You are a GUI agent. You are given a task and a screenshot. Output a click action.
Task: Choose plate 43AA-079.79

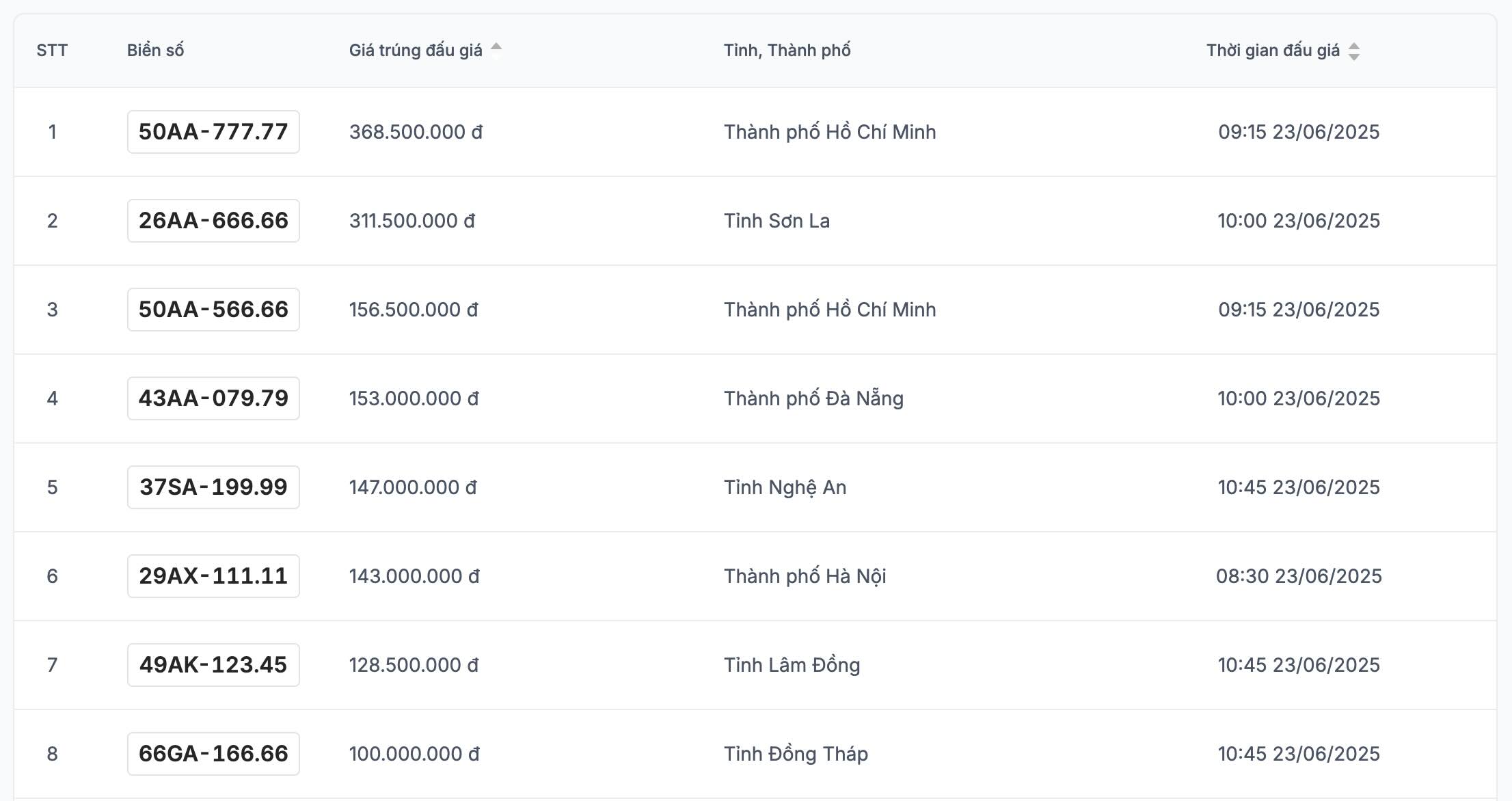213,398
